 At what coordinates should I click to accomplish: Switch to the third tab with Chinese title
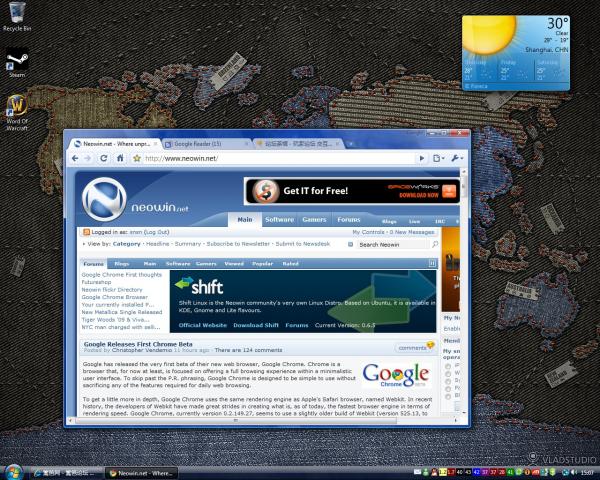pyautogui.click(x=298, y=144)
